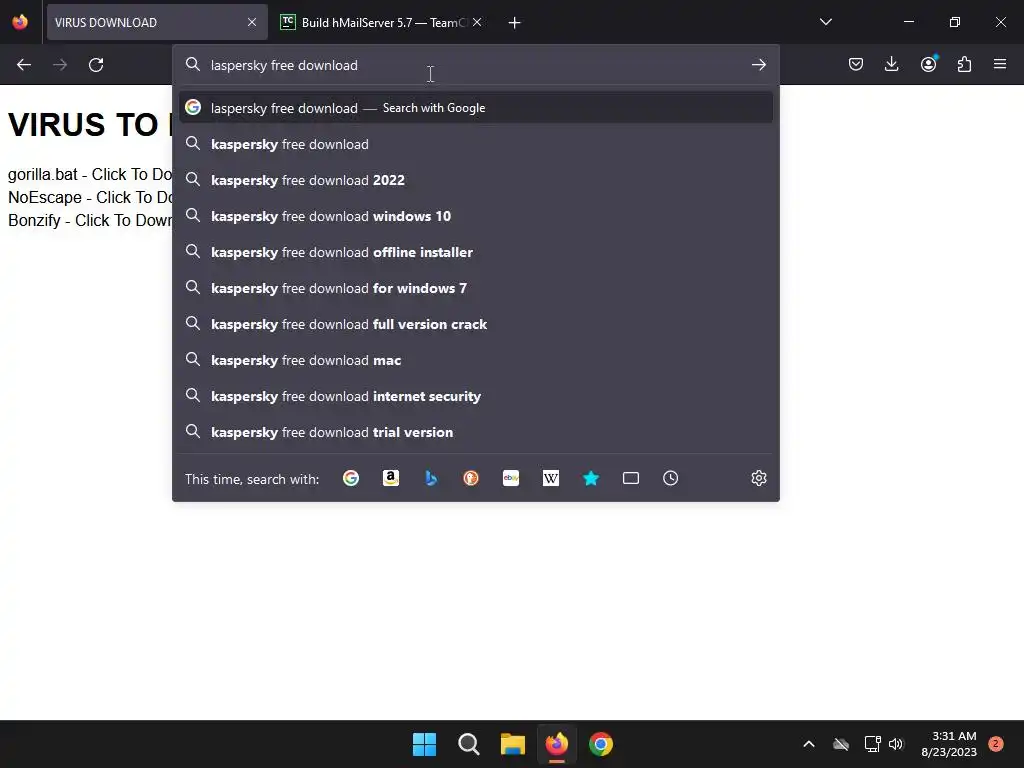Image resolution: width=1024 pixels, height=768 pixels.
Task: Open the Pocket save icon
Action: click(856, 64)
